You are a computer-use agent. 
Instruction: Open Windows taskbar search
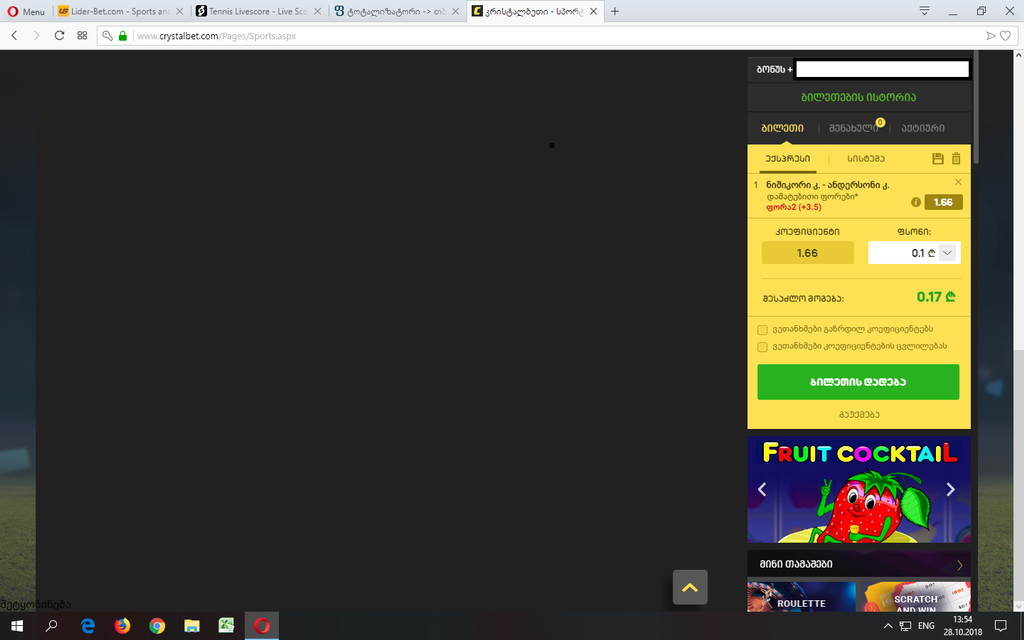(52, 626)
